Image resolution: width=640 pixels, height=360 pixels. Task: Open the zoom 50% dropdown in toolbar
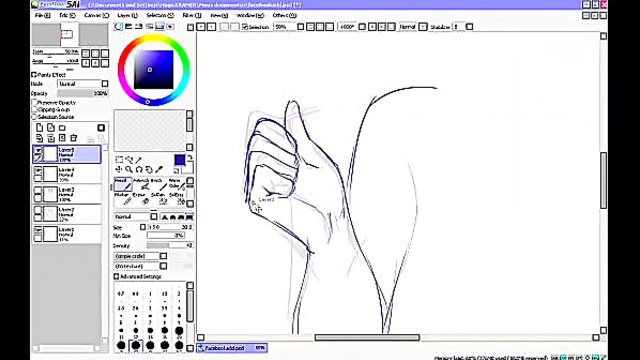301,27
